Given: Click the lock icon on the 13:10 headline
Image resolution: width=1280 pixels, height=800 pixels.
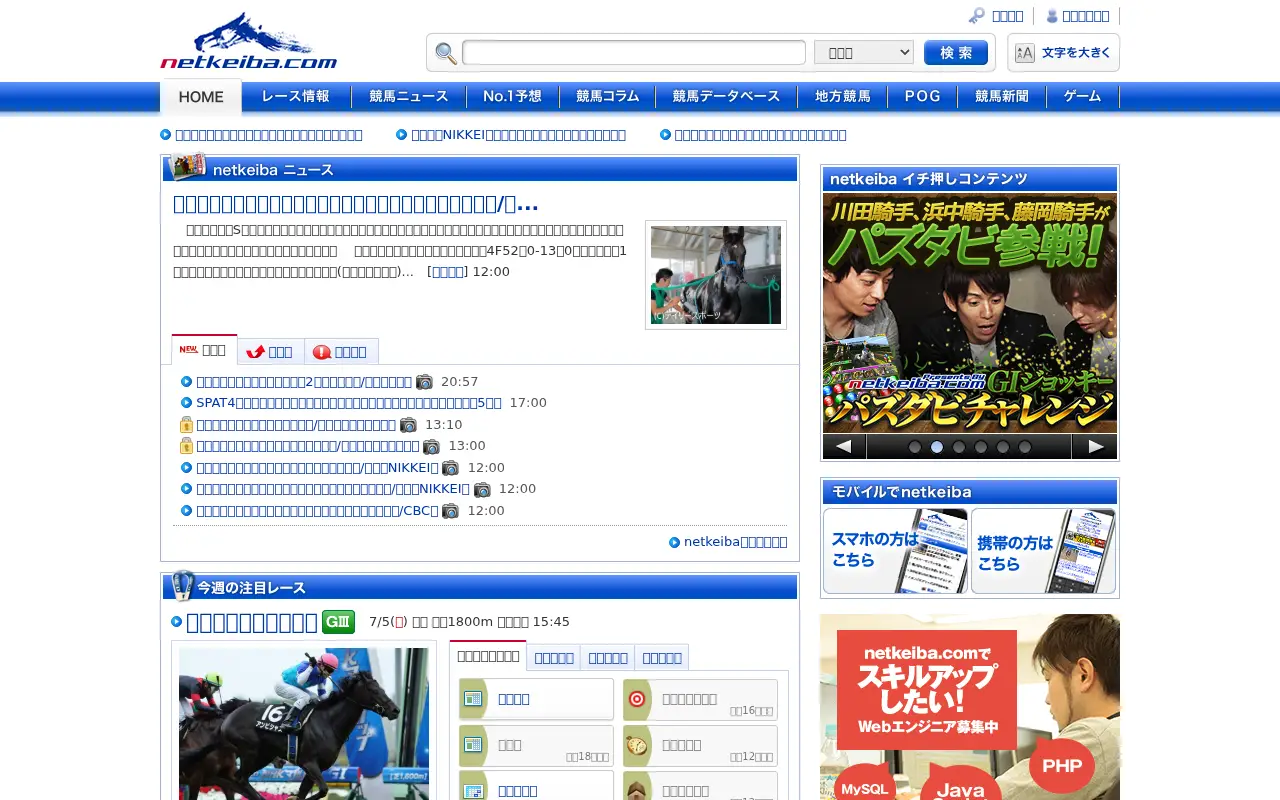Looking at the screenshot, I should pyautogui.click(x=186, y=425).
